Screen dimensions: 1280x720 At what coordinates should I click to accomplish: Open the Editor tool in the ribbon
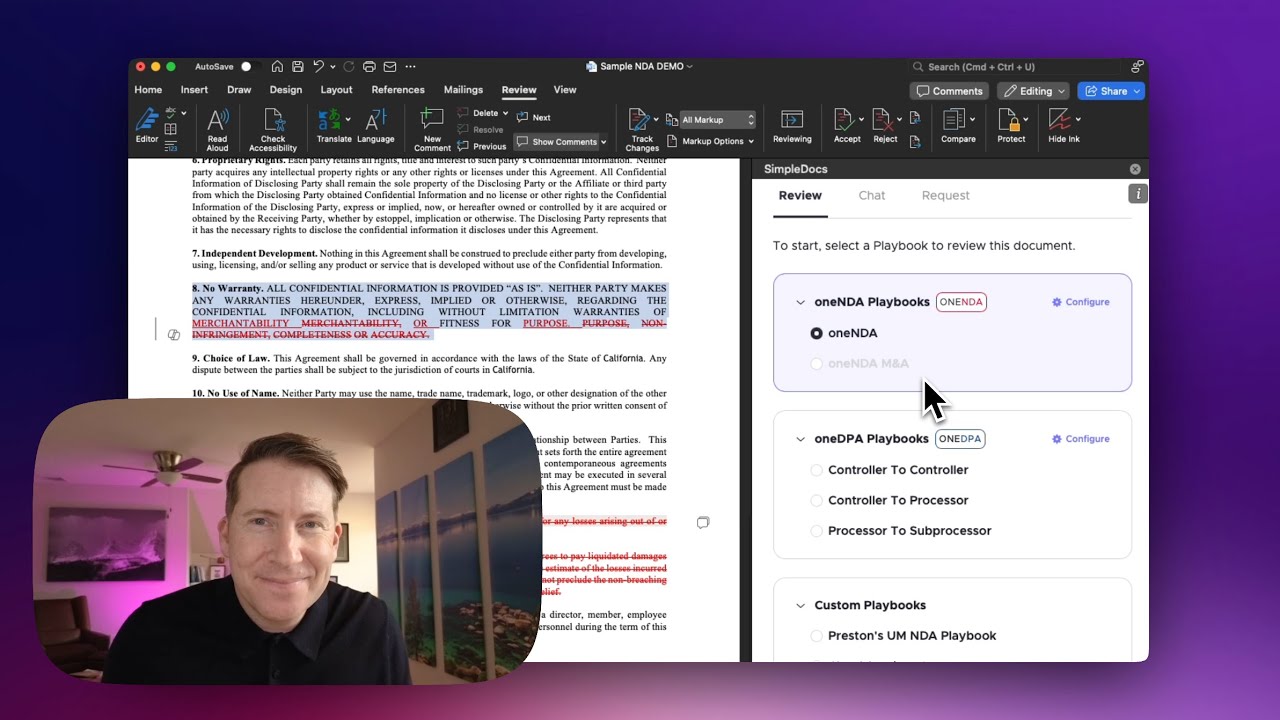point(147,125)
